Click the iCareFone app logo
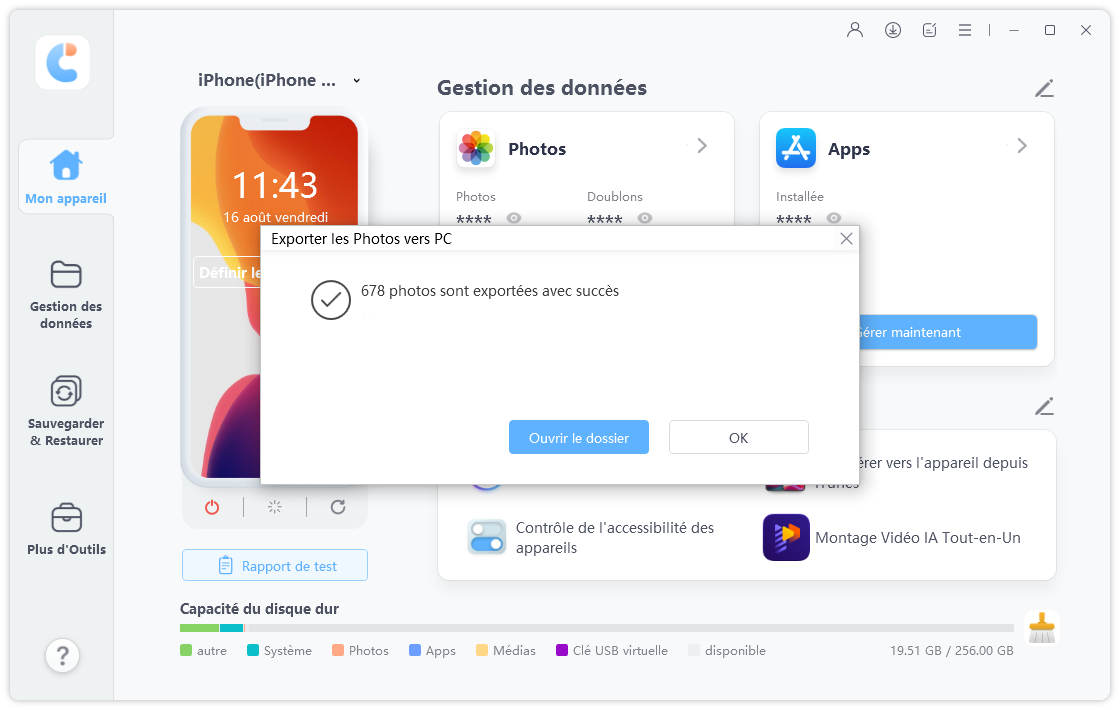 click(63, 63)
